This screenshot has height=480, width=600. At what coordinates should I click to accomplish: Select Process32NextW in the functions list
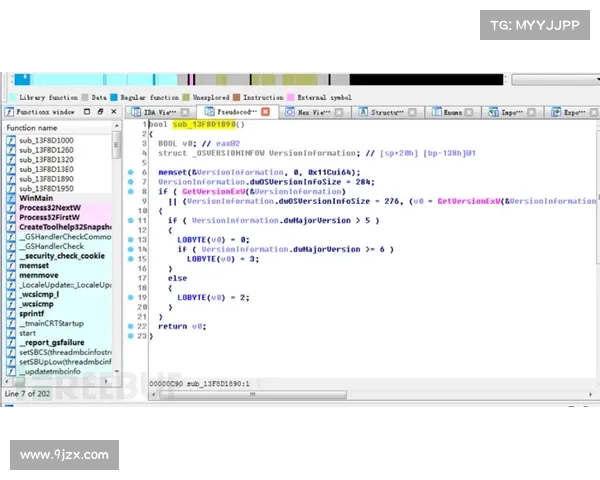pos(54,208)
